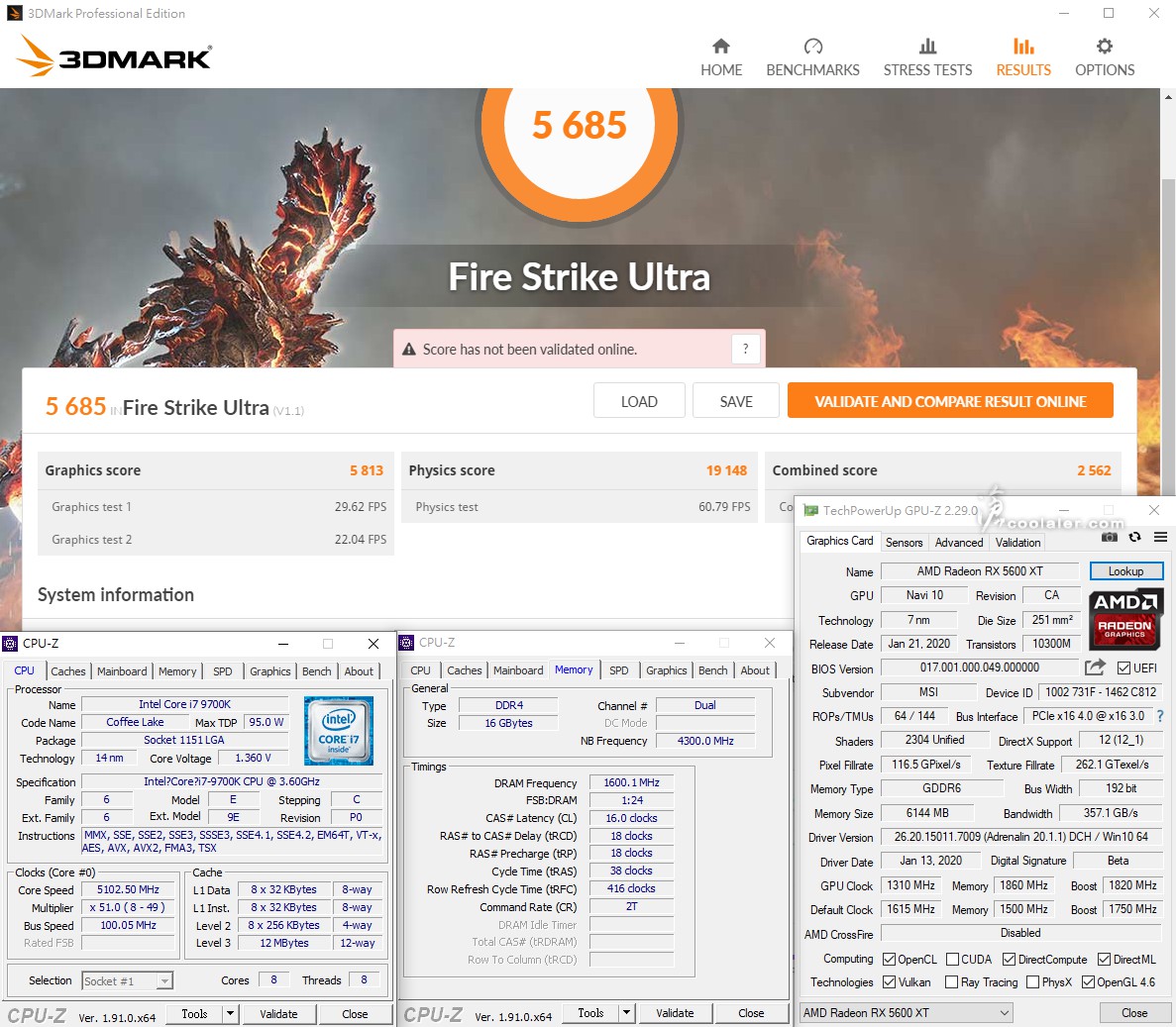Open the Stress Tests section
The width and height of the screenshot is (1176, 1027).
pyautogui.click(x=927, y=57)
